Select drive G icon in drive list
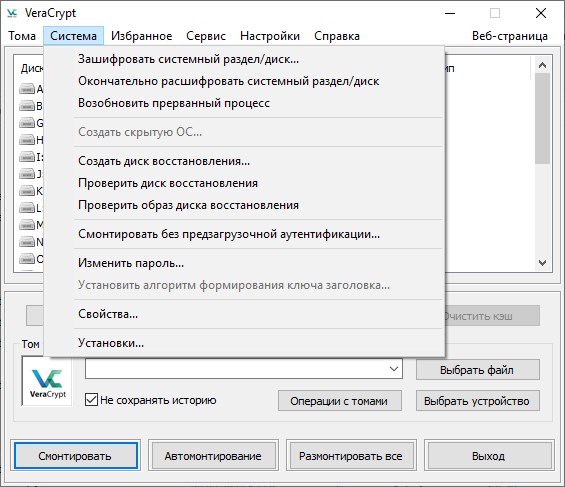This screenshot has height=487, width=565. coord(27,123)
